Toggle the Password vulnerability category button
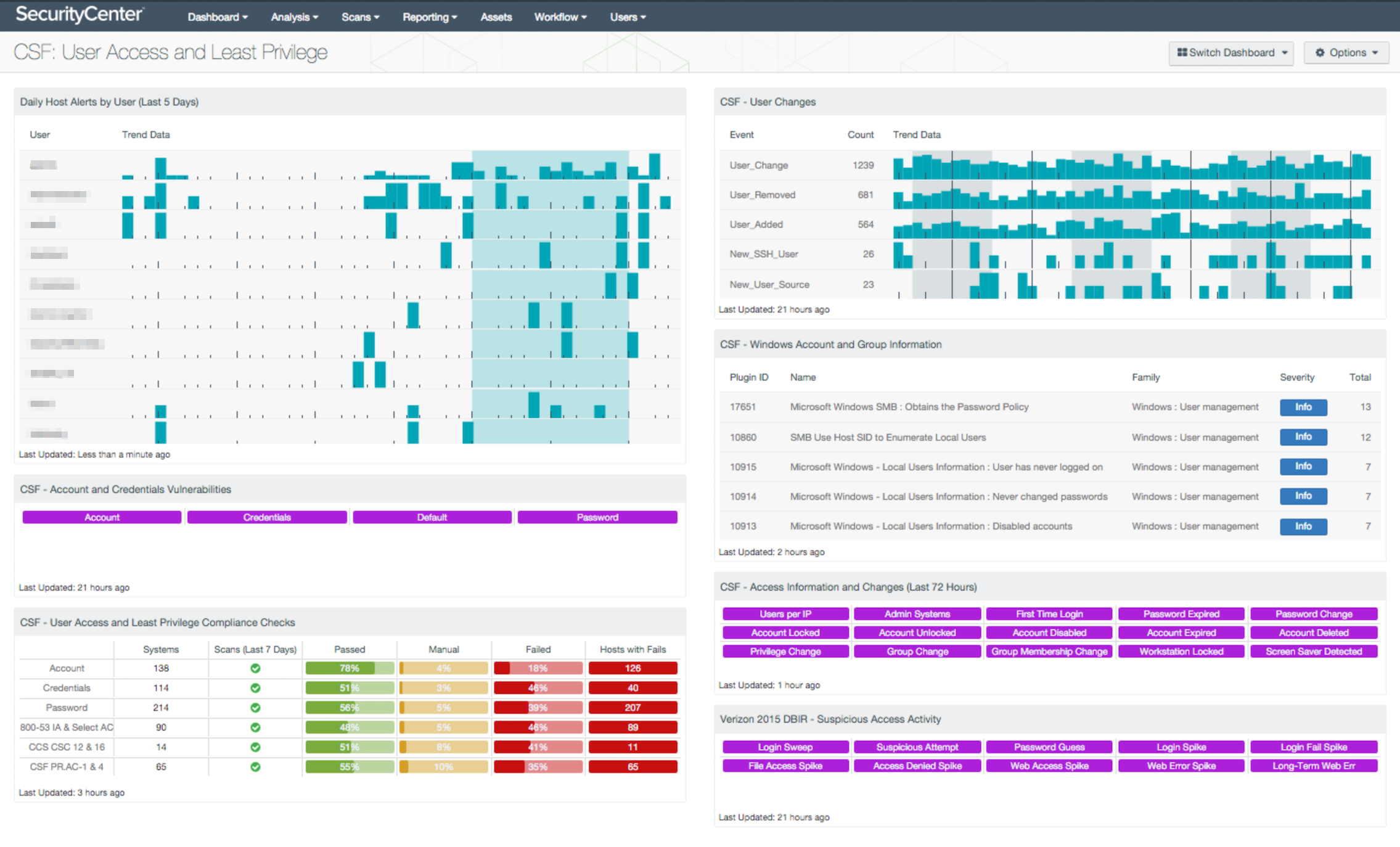This screenshot has width=1400, height=847. pos(598,517)
